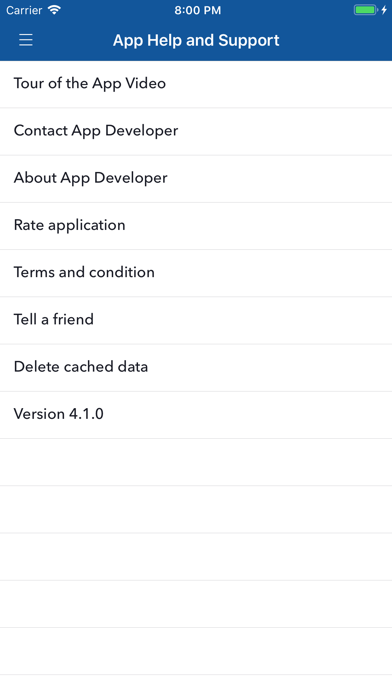Image resolution: width=392 pixels, height=696 pixels.
Task: Tap the word friend in Tell row
Action: (x=73, y=319)
